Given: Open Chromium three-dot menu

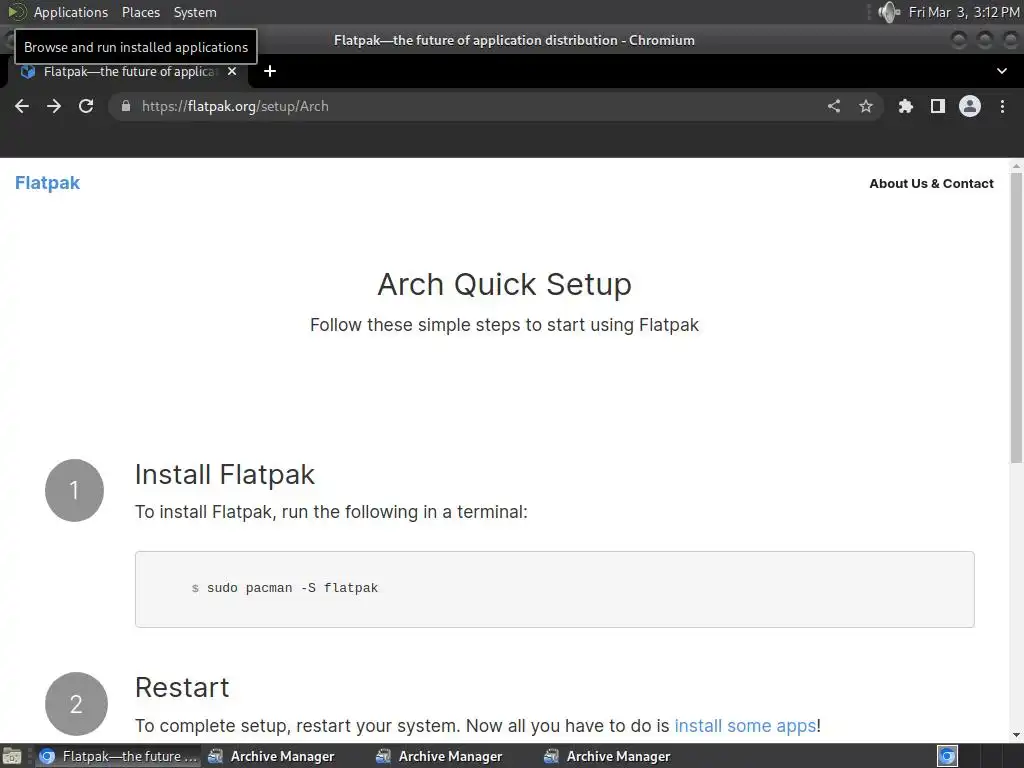Looking at the screenshot, I should point(1002,106).
